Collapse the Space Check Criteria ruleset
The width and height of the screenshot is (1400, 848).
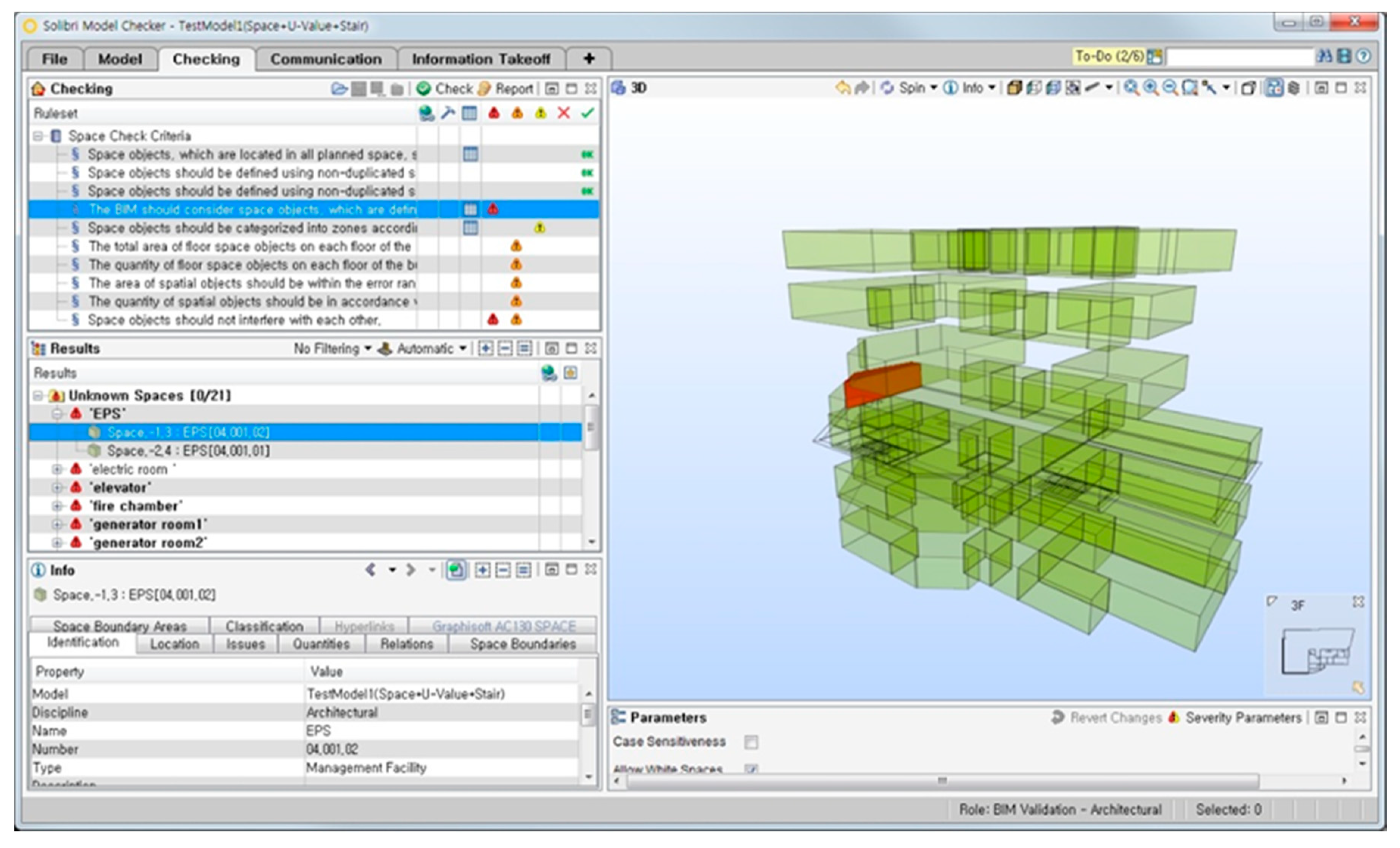[38, 136]
